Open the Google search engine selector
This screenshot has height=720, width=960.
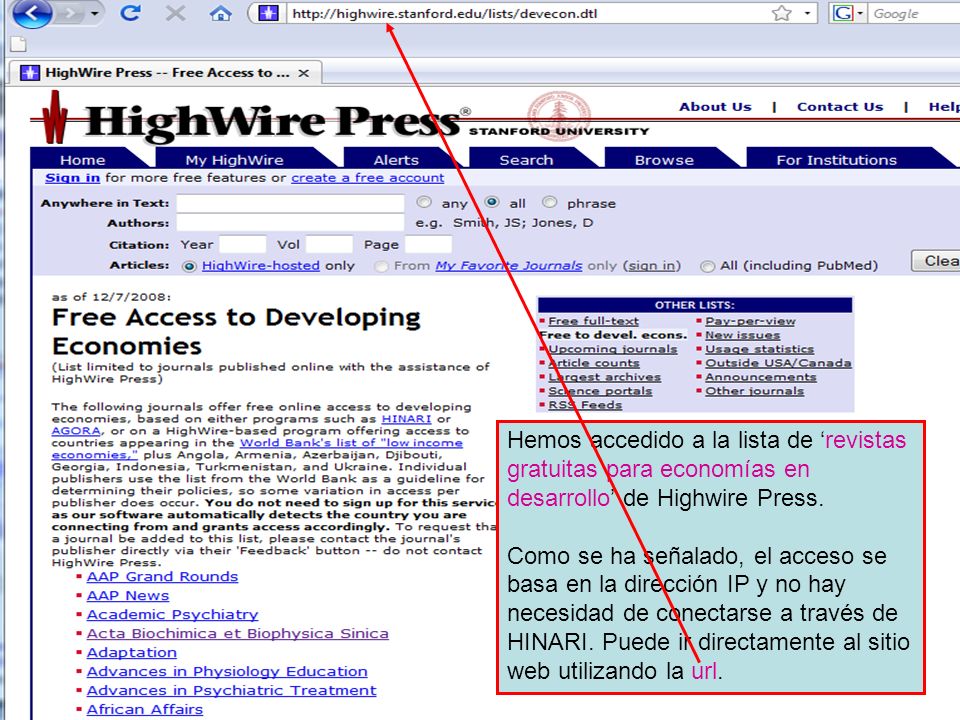847,13
